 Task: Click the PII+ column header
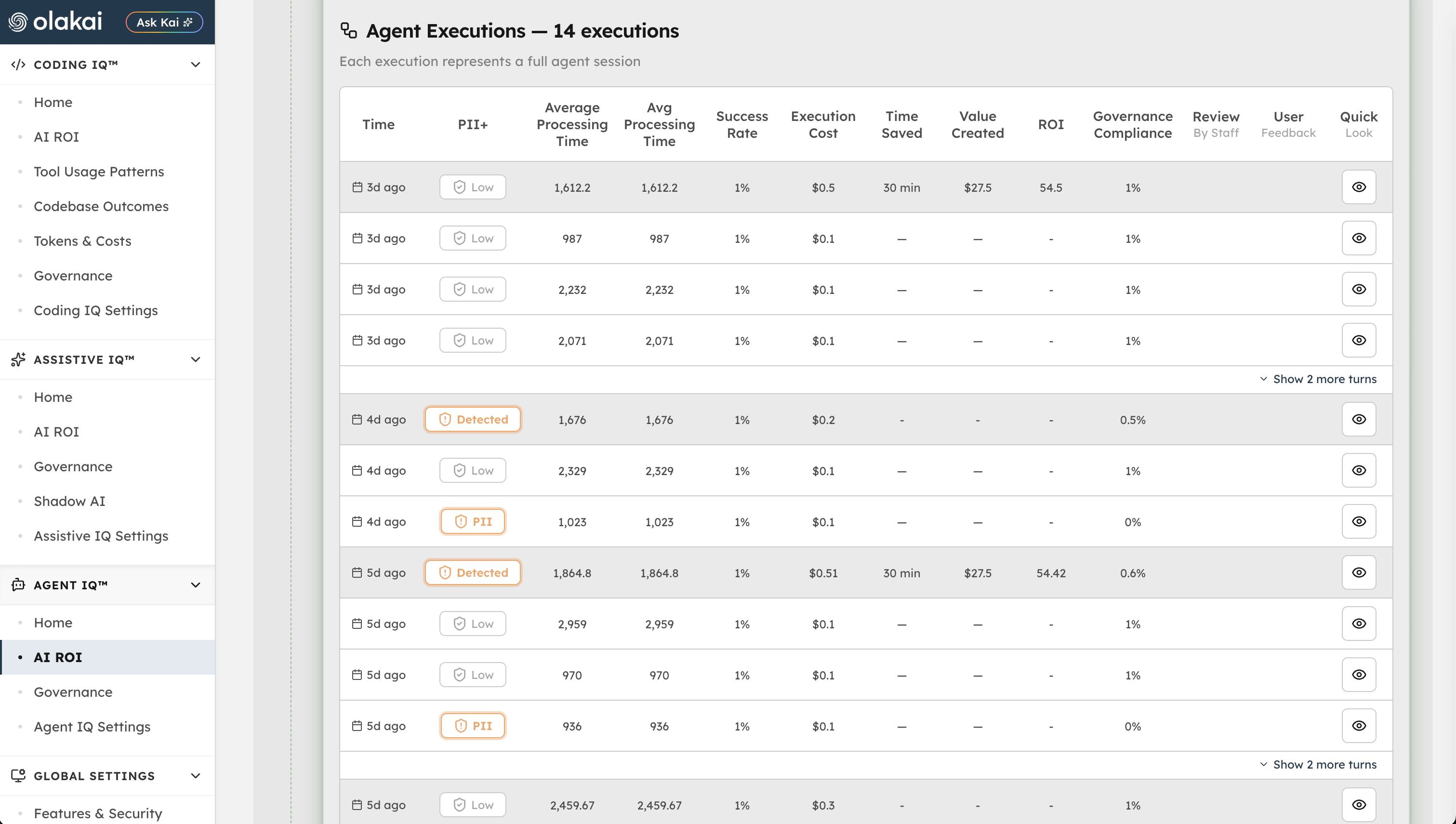pyautogui.click(x=473, y=124)
